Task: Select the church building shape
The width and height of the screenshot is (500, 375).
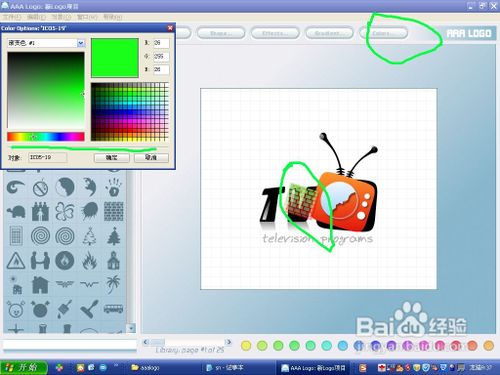Action: coord(114,260)
